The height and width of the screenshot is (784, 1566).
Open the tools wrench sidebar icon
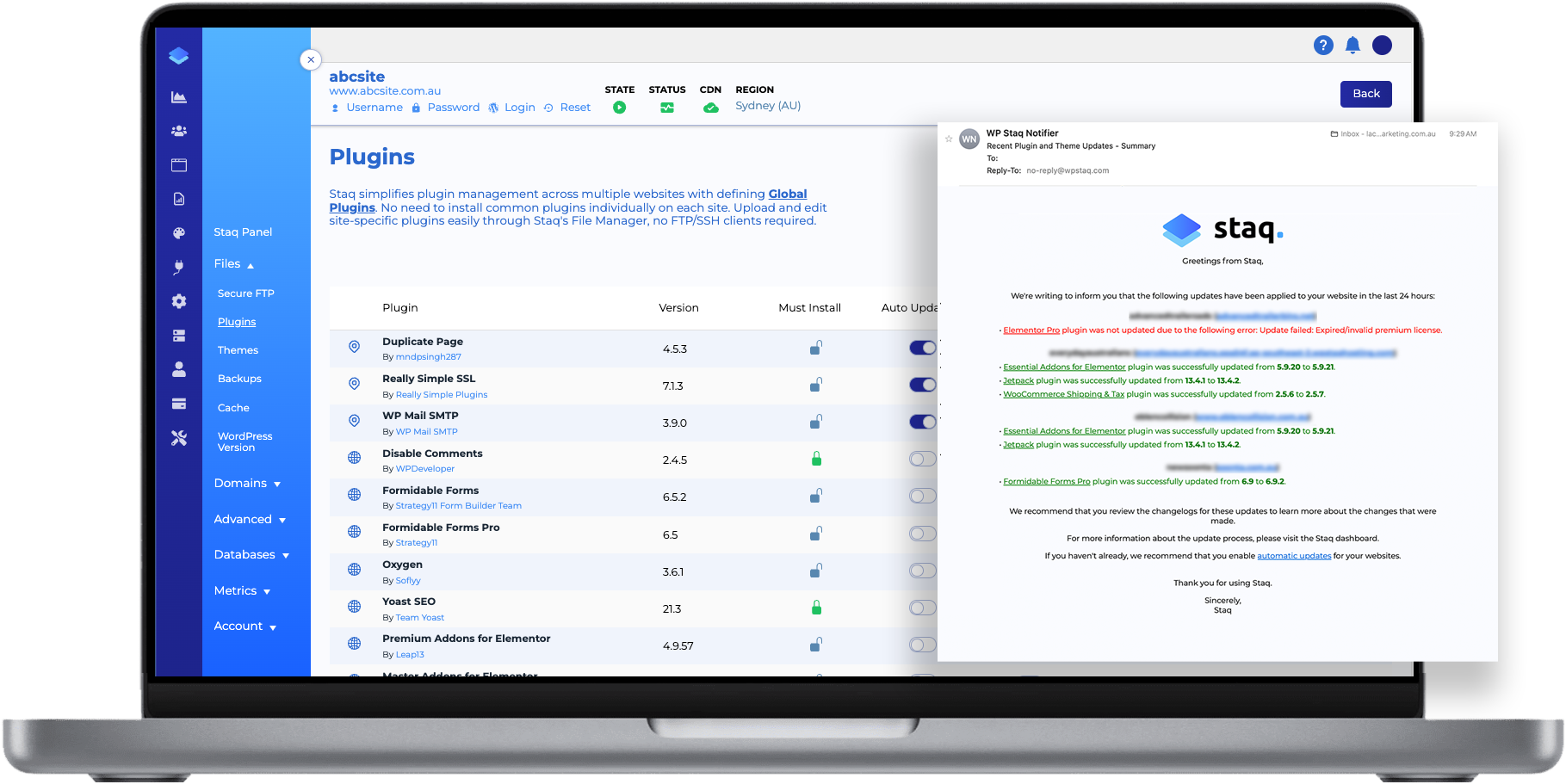pyautogui.click(x=179, y=438)
